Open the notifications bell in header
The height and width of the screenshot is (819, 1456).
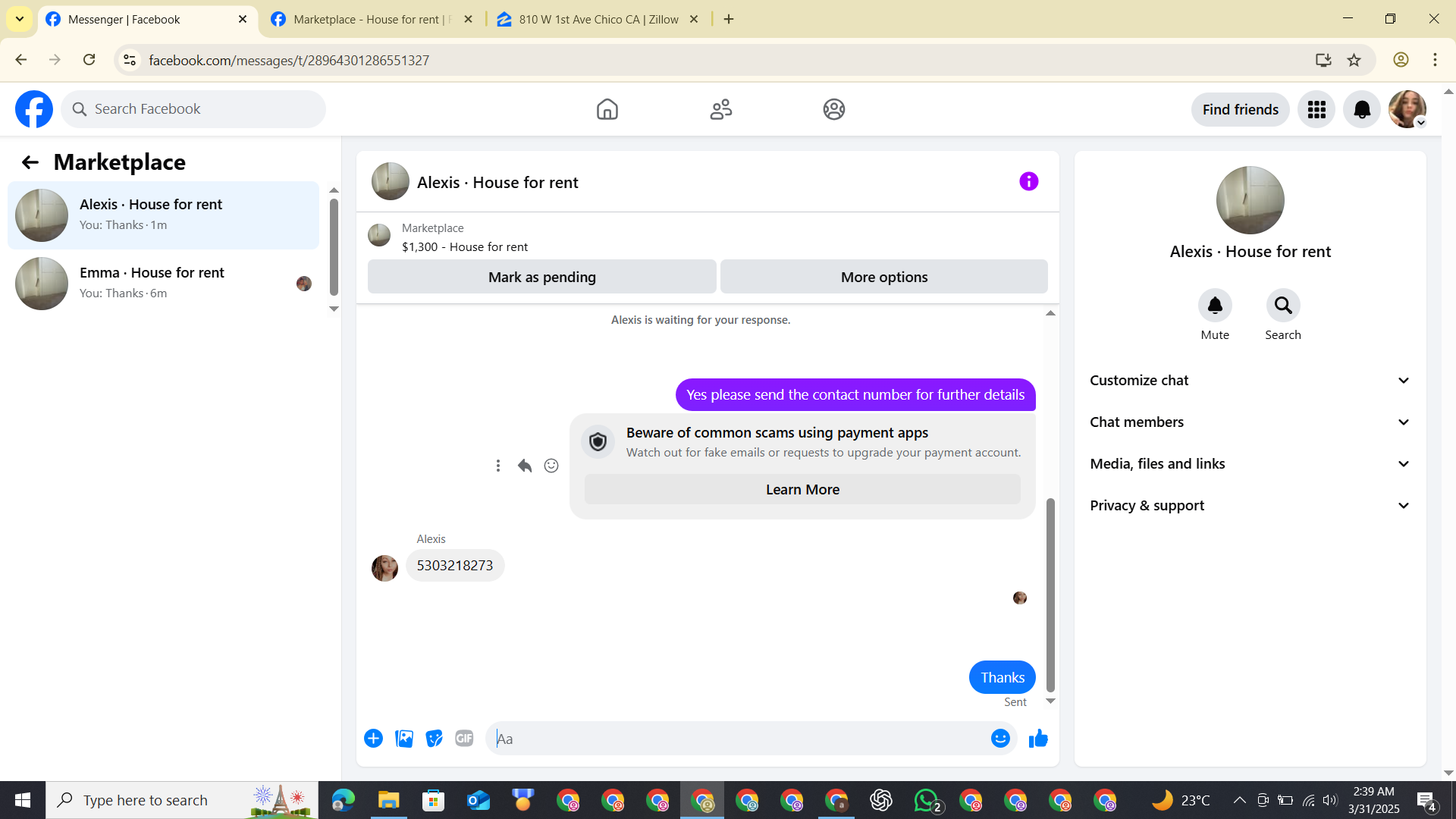[1362, 110]
